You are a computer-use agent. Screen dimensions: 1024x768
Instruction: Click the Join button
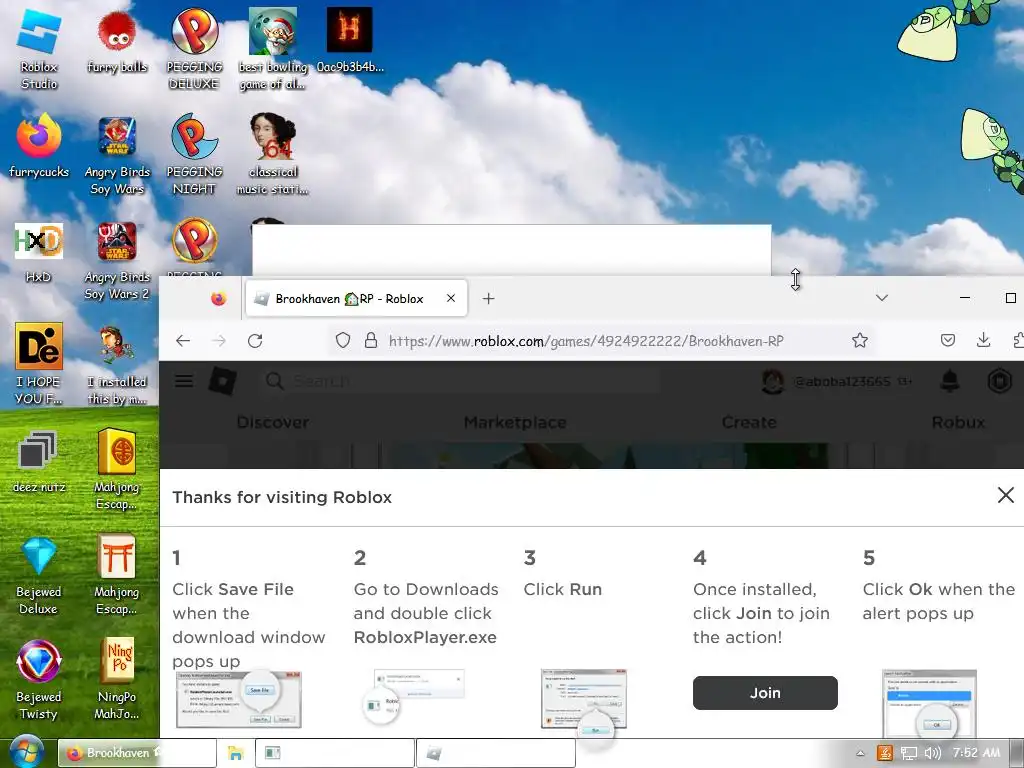[x=765, y=693]
